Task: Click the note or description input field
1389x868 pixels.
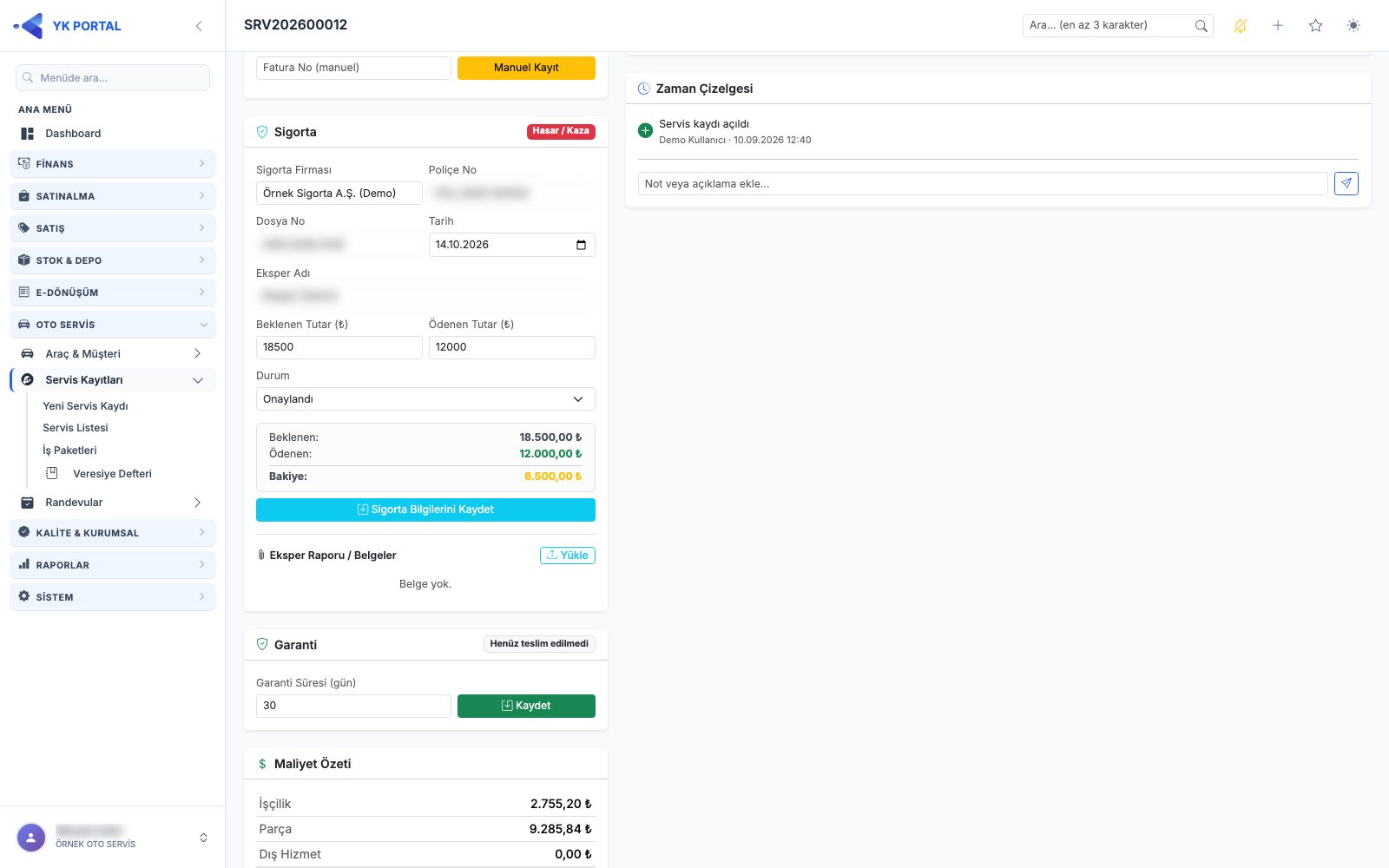Action: click(x=983, y=184)
